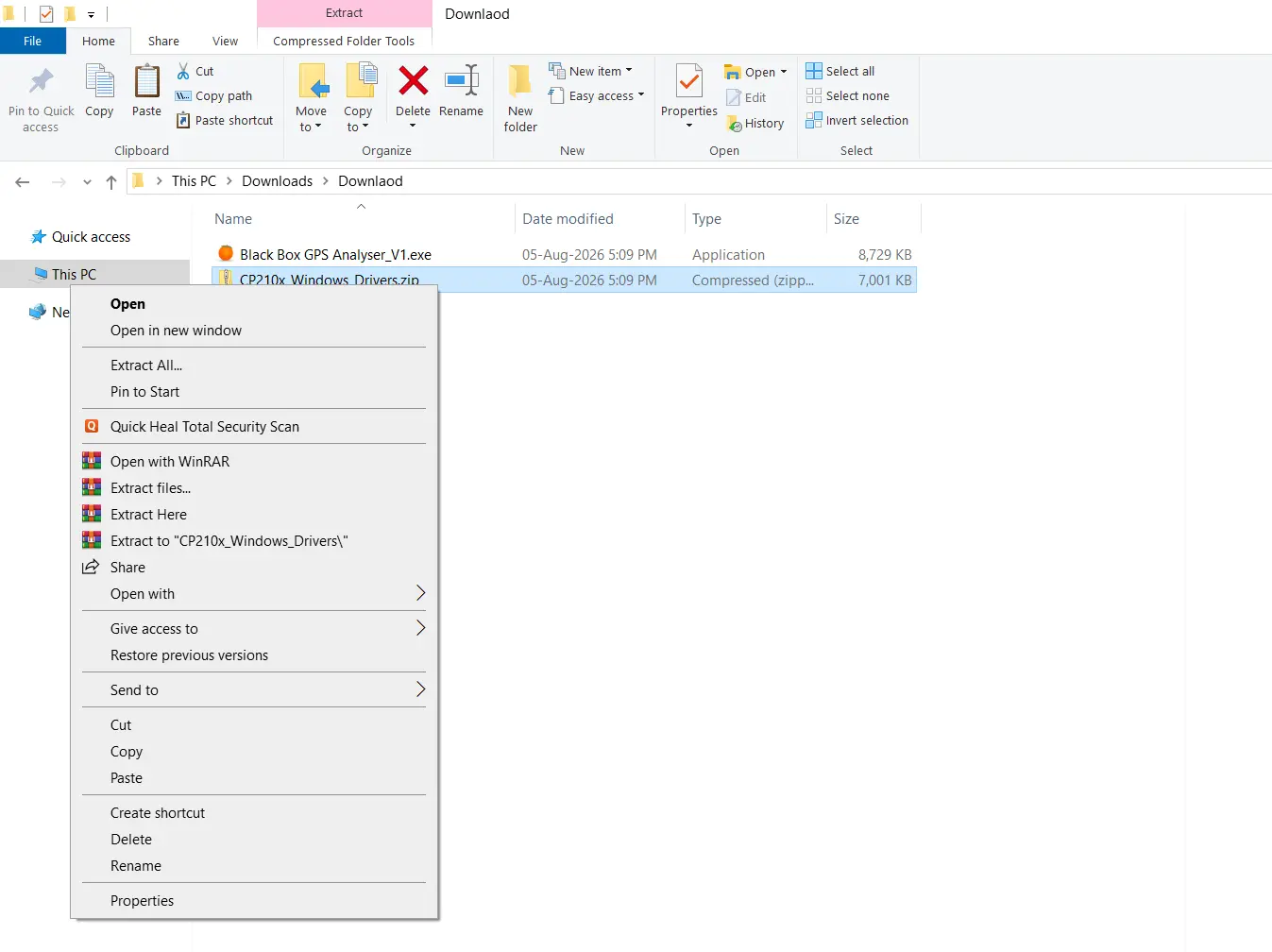Click quick access toolbar new folder icon

(70, 13)
